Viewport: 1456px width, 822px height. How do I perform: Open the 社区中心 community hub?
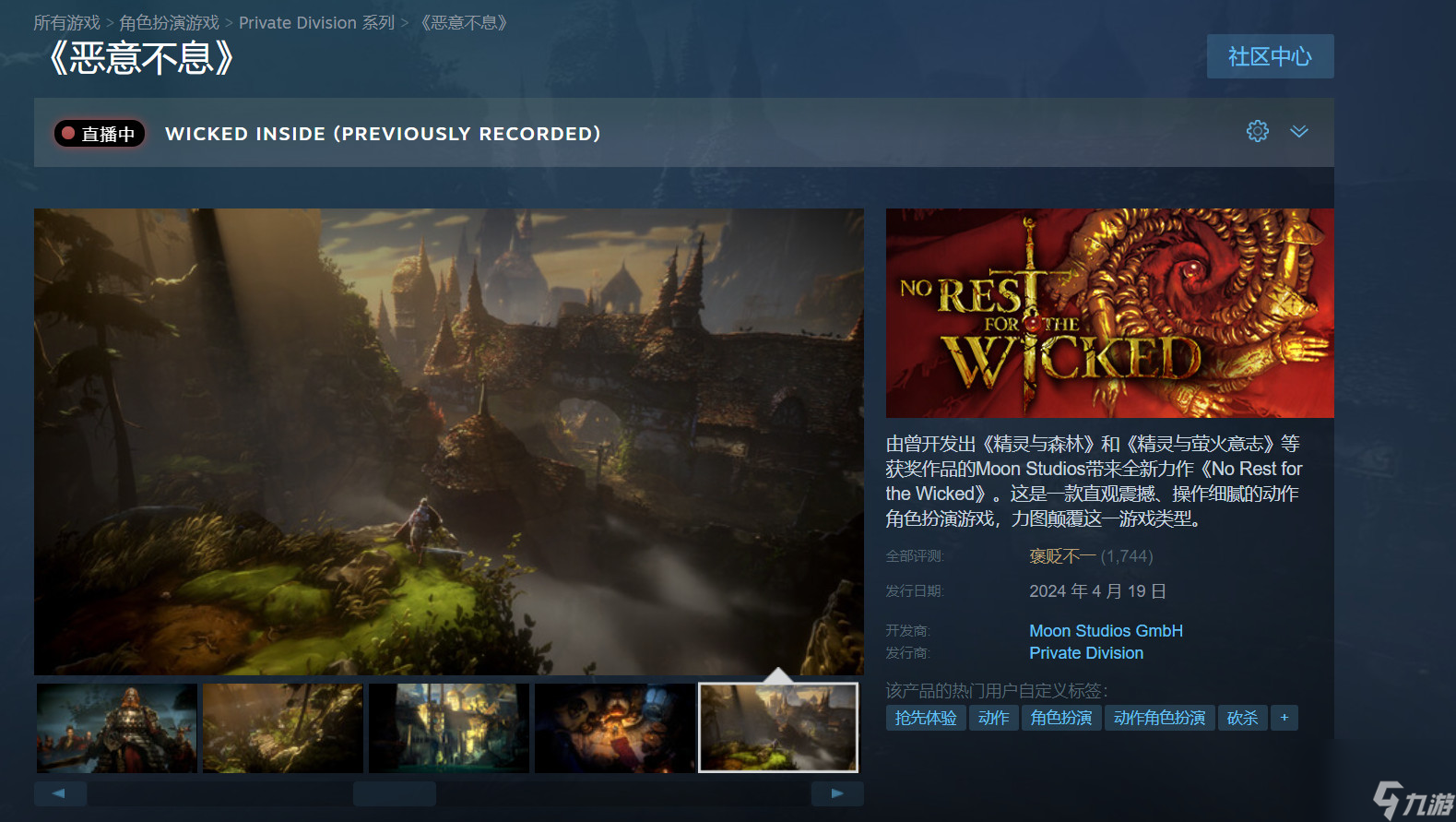1270,56
